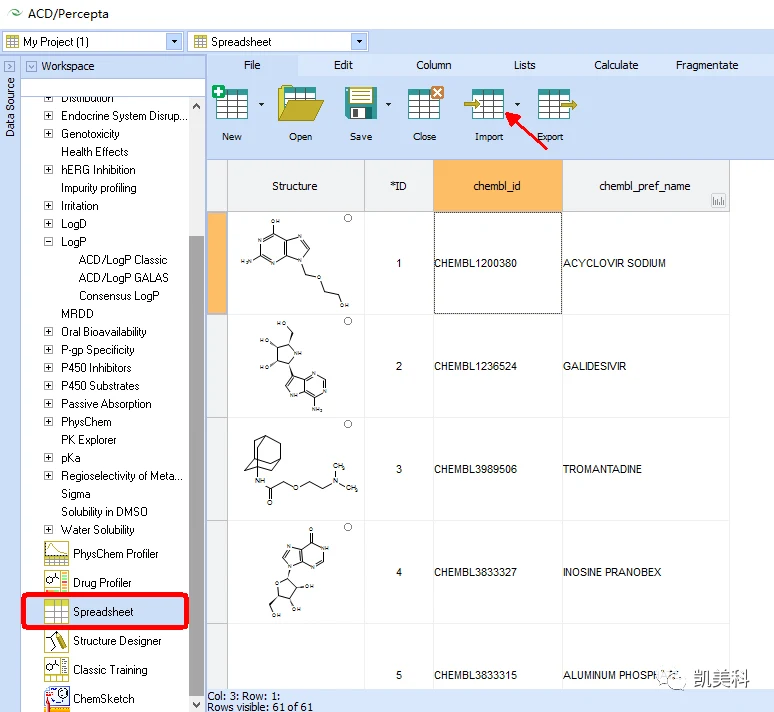Viewport: 774px width, 712px height.
Task: Click the Export table icon
Action: (x=557, y=104)
